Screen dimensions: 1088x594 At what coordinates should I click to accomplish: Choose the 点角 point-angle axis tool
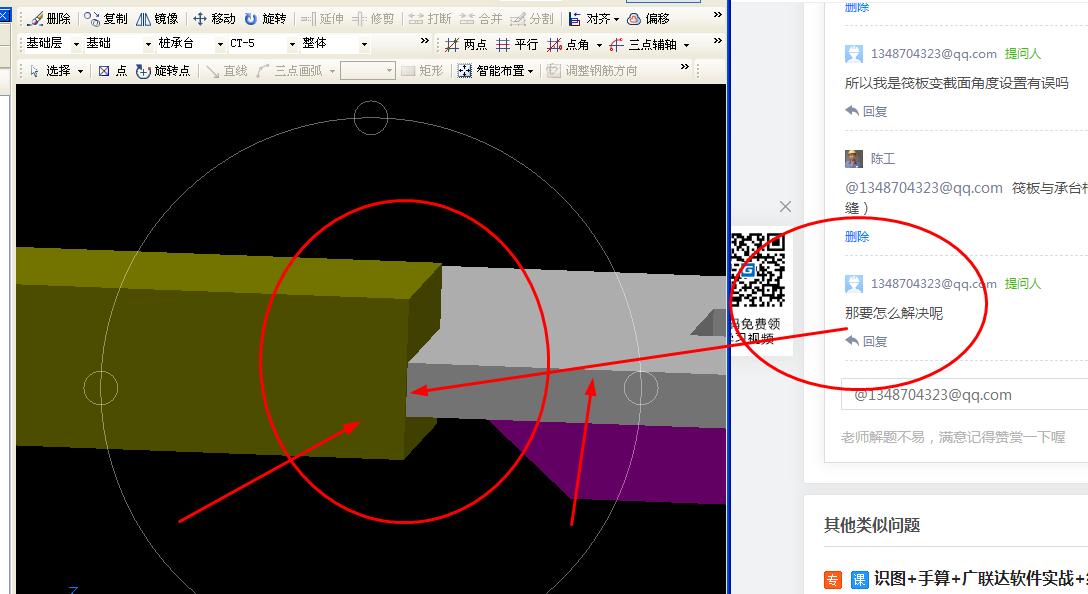pyautogui.click(x=568, y=44)
